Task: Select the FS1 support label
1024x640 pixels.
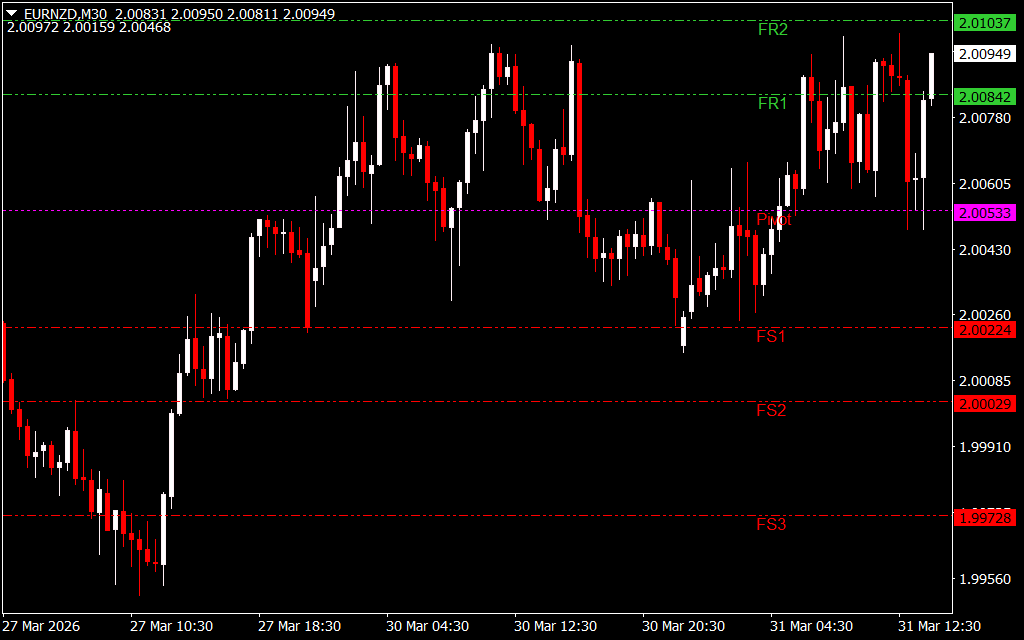Action: click(x=771, y=337)
